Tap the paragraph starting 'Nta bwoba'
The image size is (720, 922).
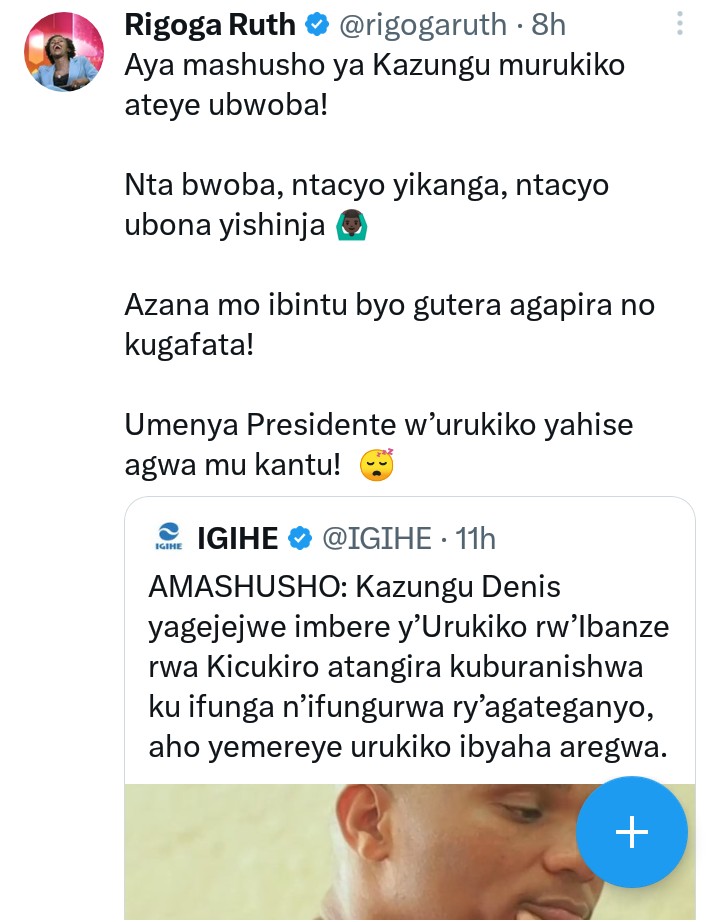pyautogui.click(x=366, y=206)
